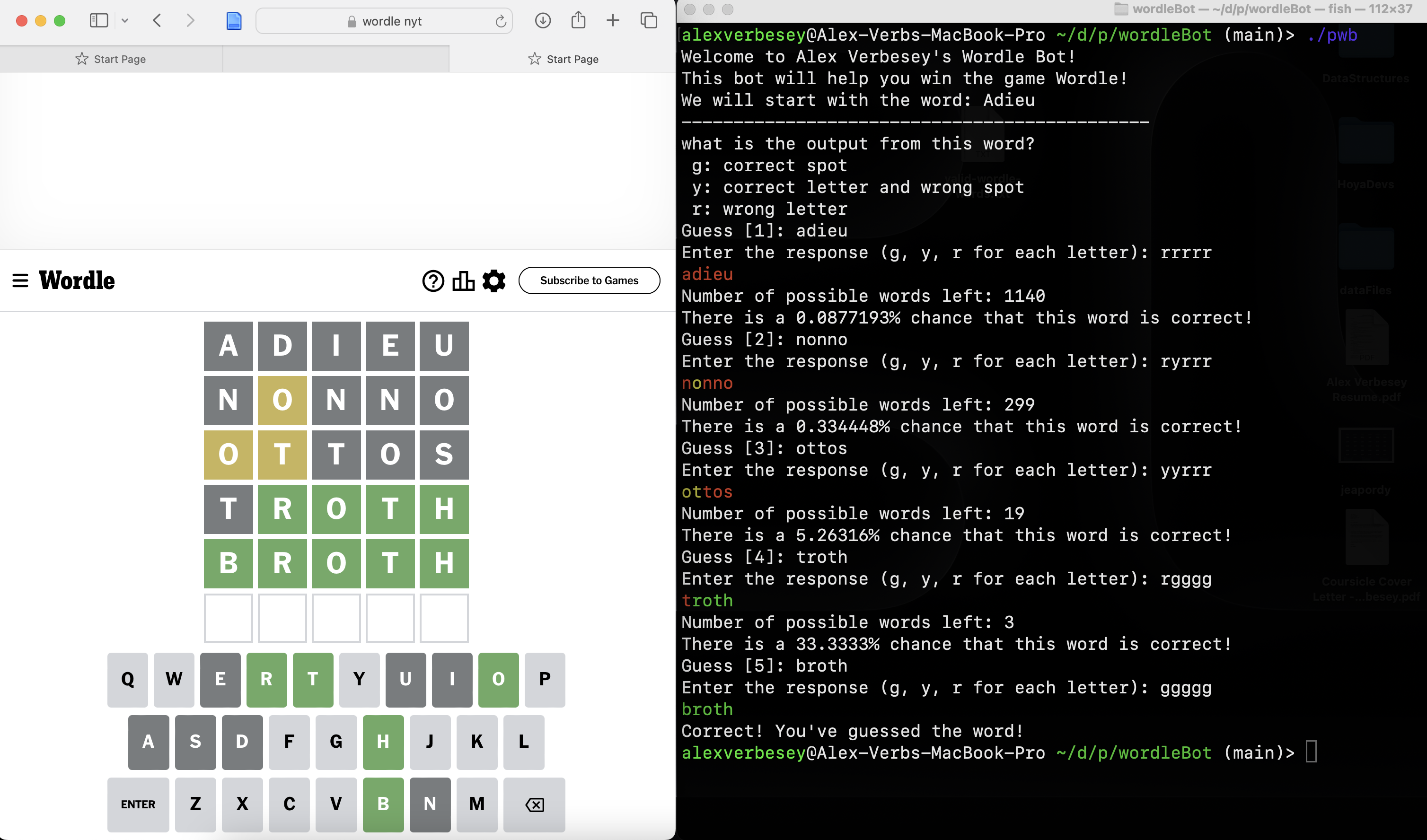Viewport: 1427px width, 840px height.
Task: Go forward with Safari's forward arrow
Action: 190,21
